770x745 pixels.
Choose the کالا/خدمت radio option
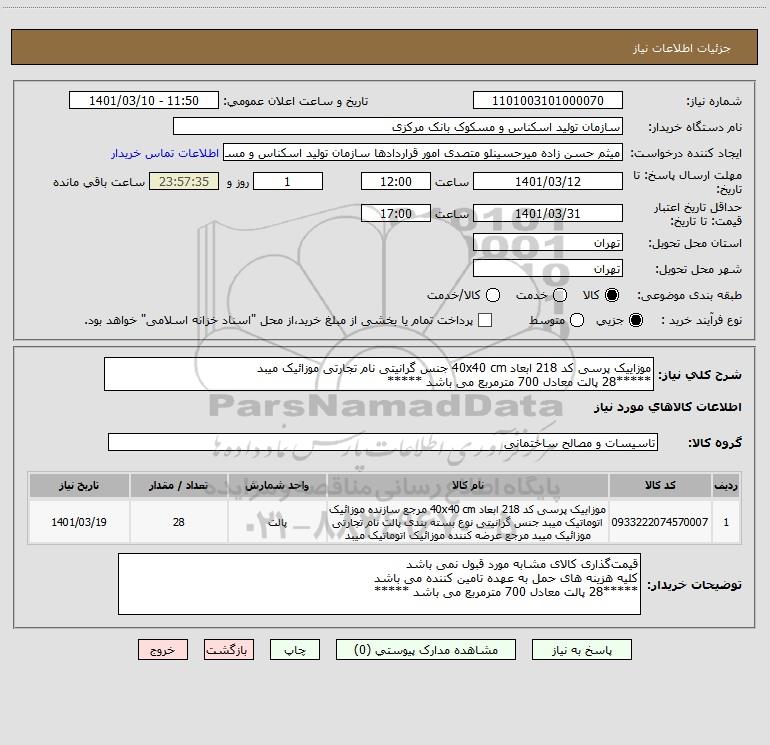click(x=493, y=295)
